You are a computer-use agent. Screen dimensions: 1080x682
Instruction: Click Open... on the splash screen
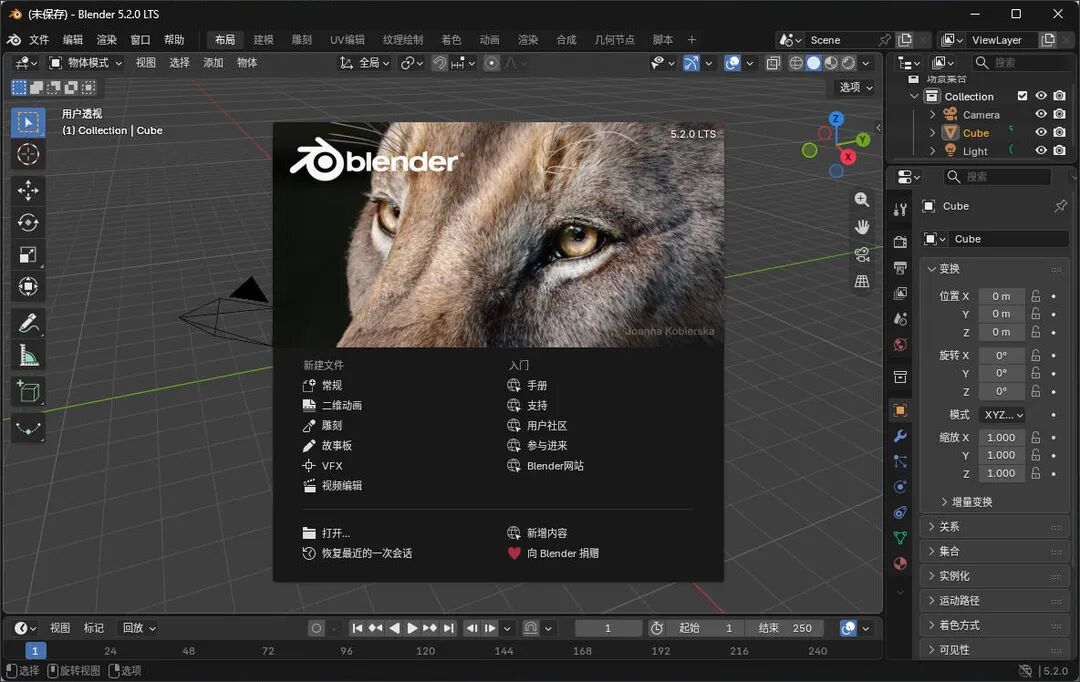(x=326, y=533)
